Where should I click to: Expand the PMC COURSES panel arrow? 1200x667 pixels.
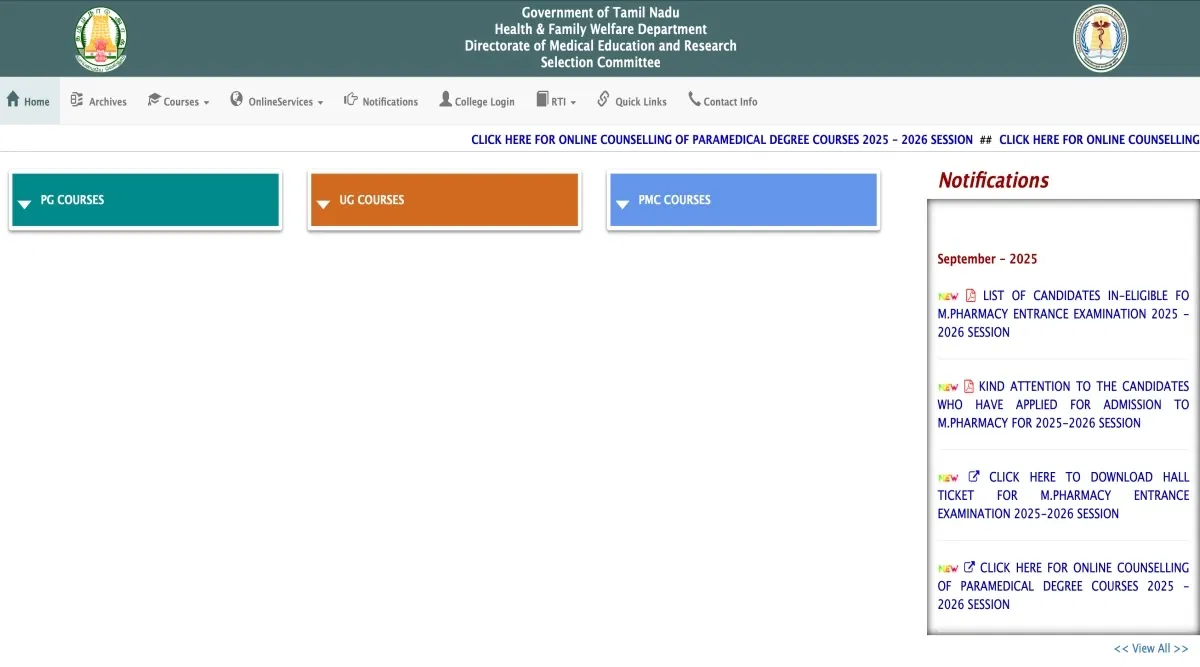622,204
